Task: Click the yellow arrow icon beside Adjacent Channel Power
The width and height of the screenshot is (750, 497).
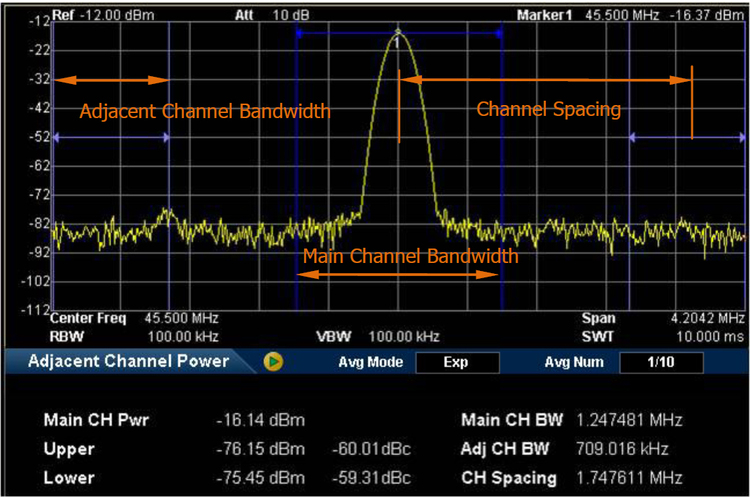Action: tap(272, 361)
